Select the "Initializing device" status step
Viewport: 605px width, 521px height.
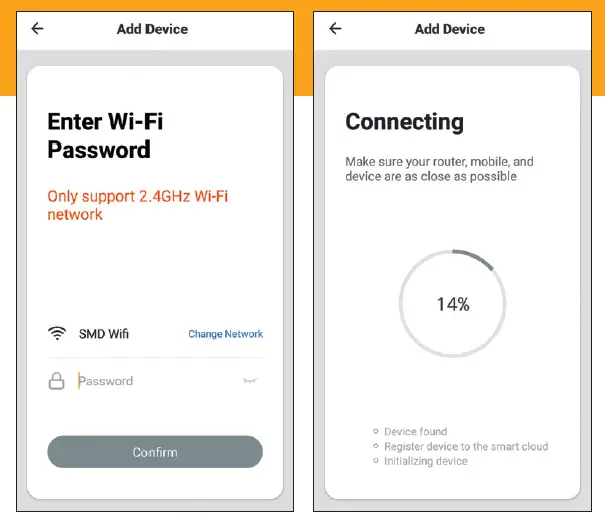coord(425,461)
